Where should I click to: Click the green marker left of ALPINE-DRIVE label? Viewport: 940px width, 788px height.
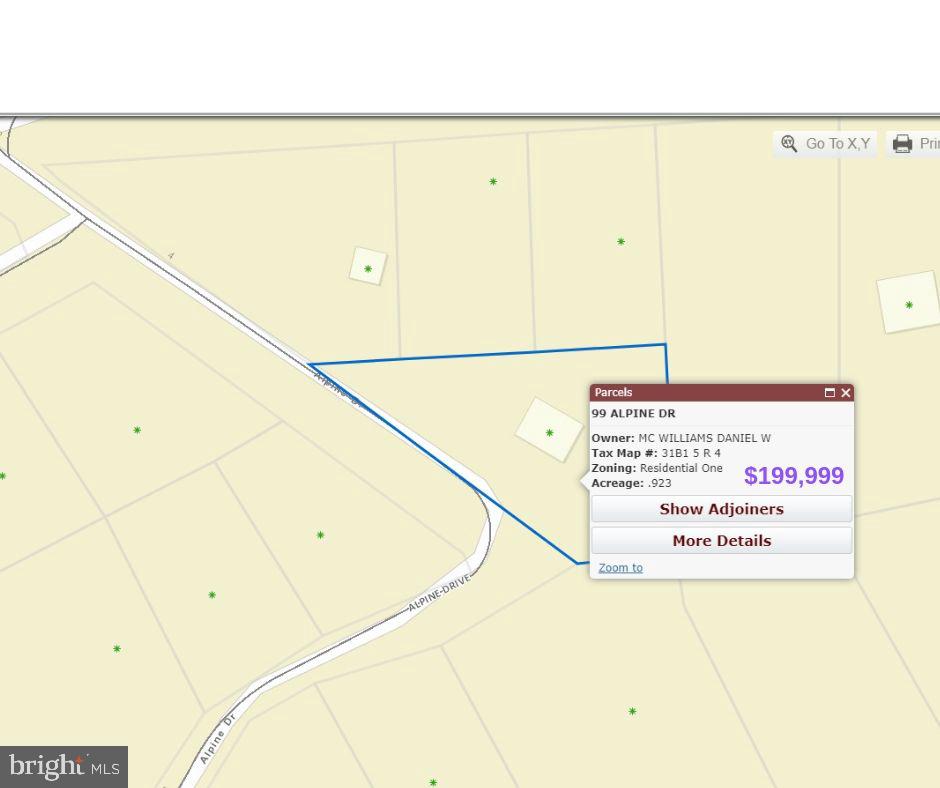(320, 535)
